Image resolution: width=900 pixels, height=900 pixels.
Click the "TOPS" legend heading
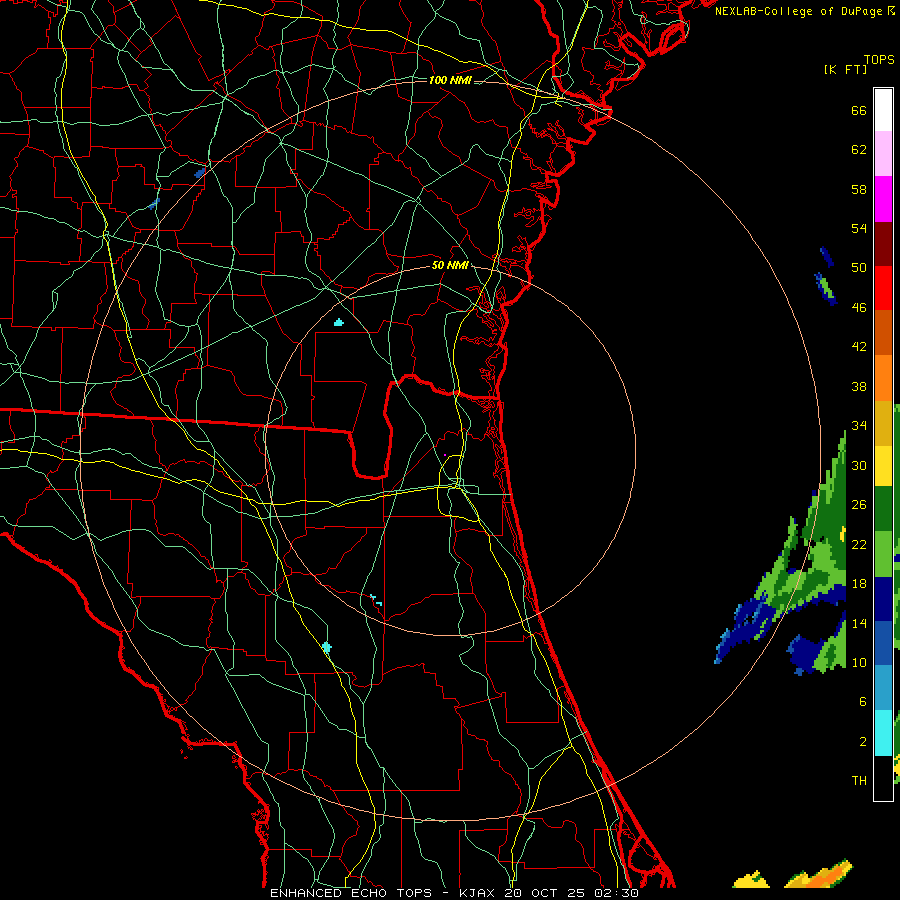pyautogui.click(x=879, y=60)
